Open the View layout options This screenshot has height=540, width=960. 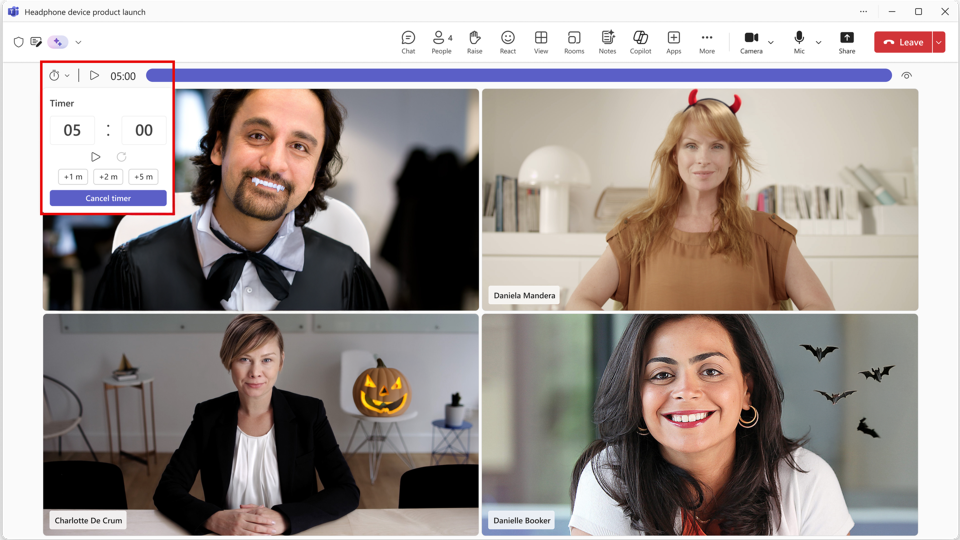541,42
